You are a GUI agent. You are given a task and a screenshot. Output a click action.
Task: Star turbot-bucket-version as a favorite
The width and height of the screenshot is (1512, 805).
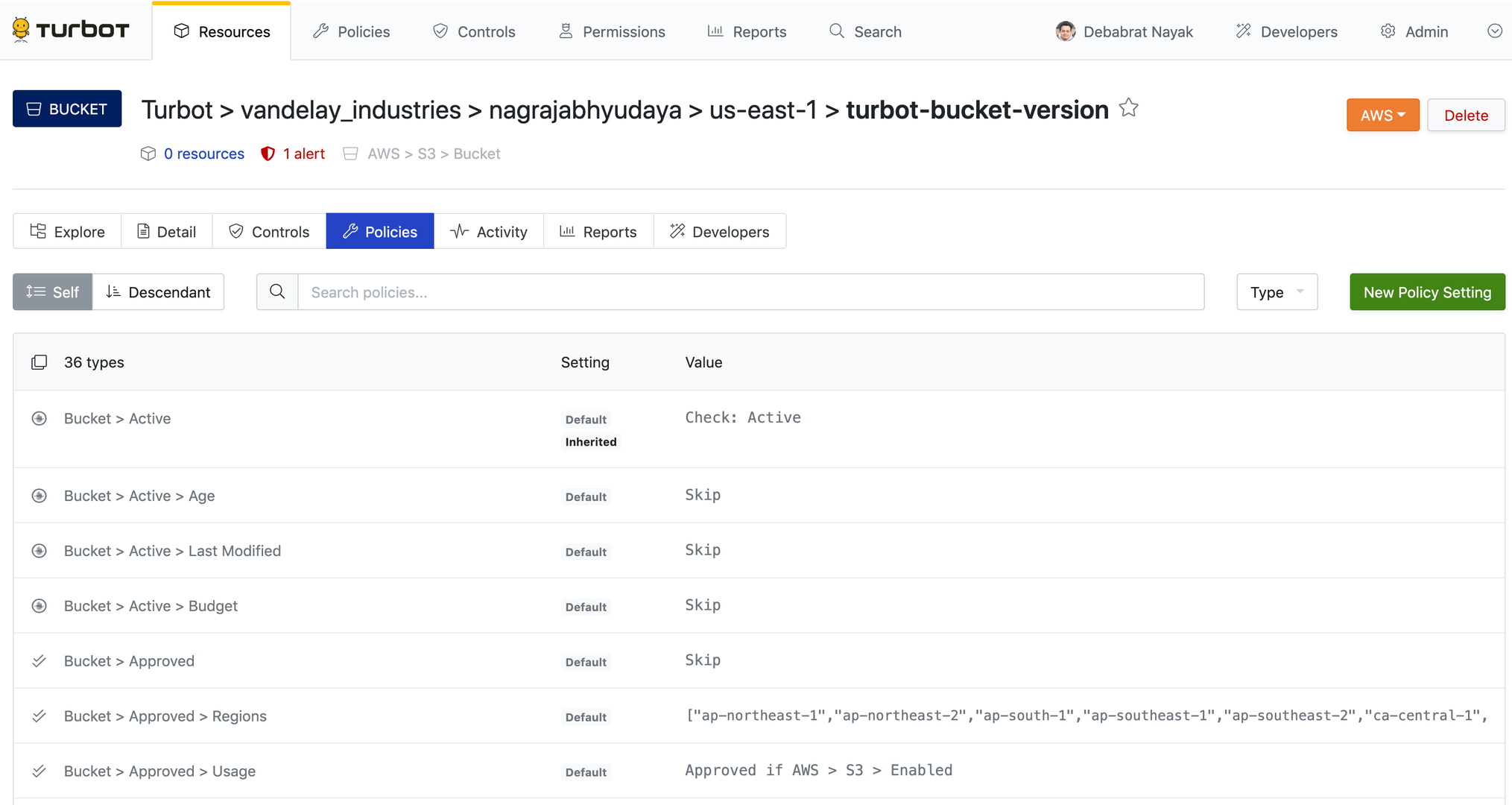click(1128, 108)
